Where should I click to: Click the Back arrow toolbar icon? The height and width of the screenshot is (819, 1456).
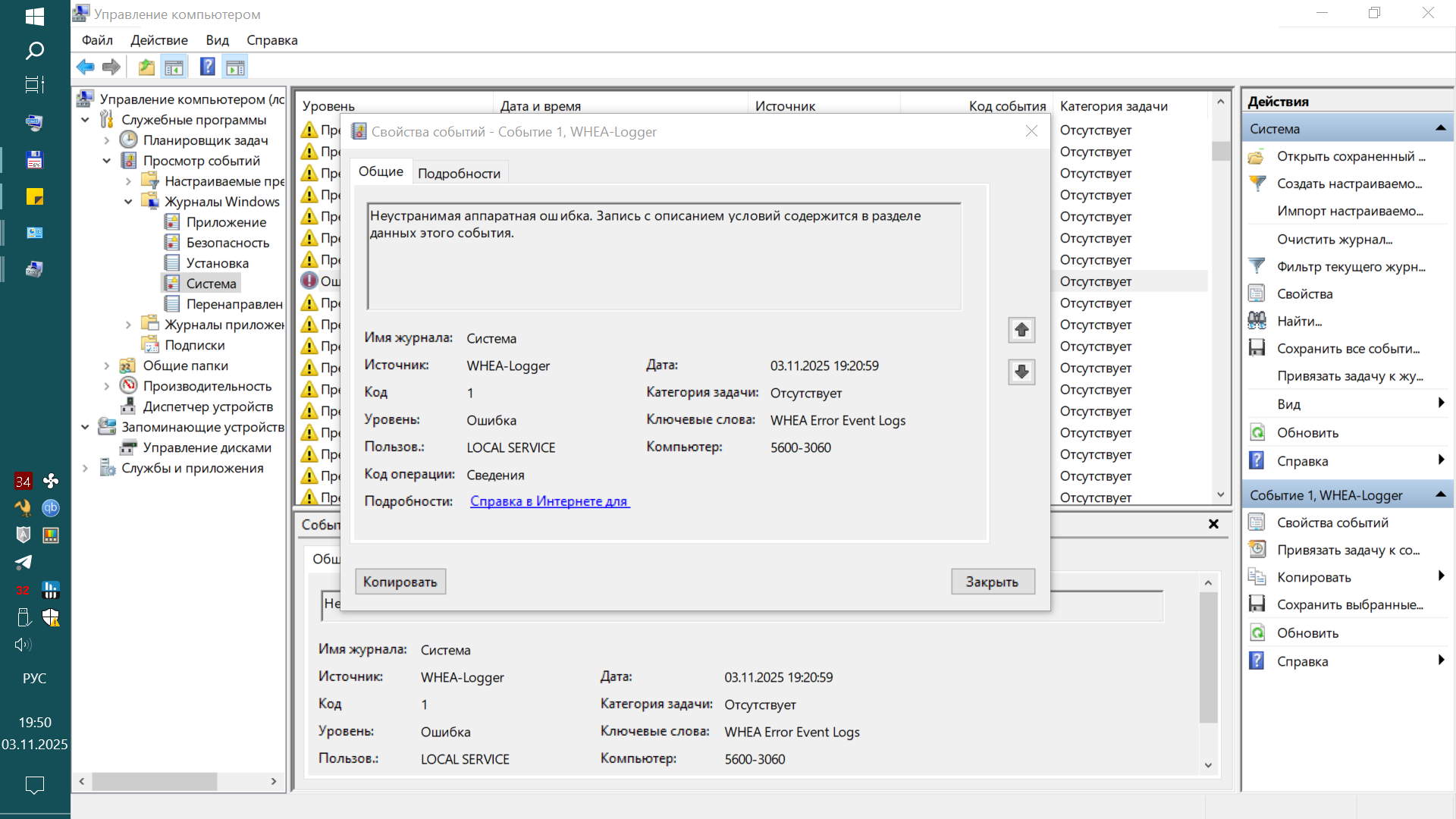[85, 67]
